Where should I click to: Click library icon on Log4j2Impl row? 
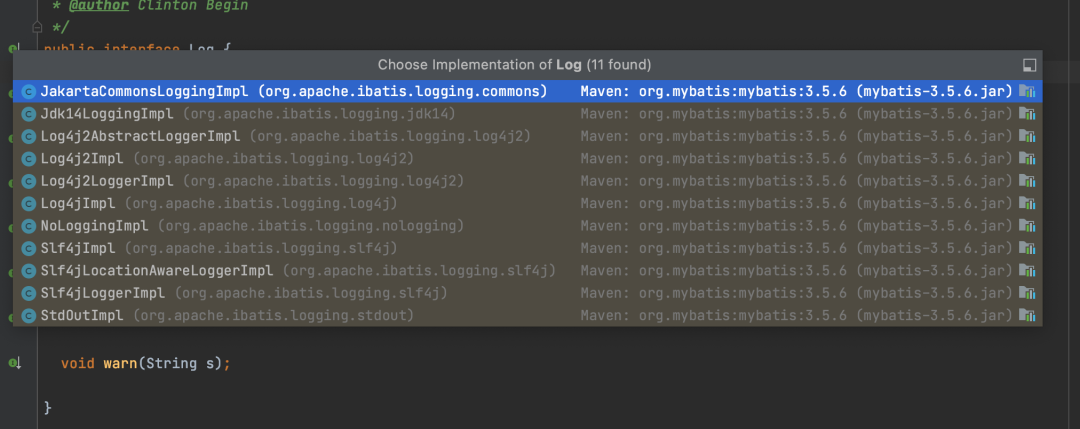1027,159
